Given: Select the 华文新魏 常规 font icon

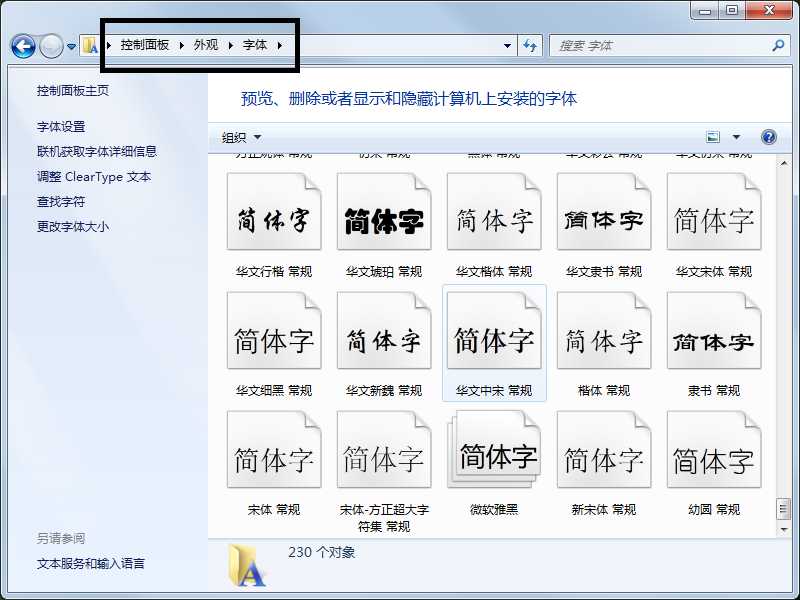Looking at the screenshot, I should (x=384, y=331).
